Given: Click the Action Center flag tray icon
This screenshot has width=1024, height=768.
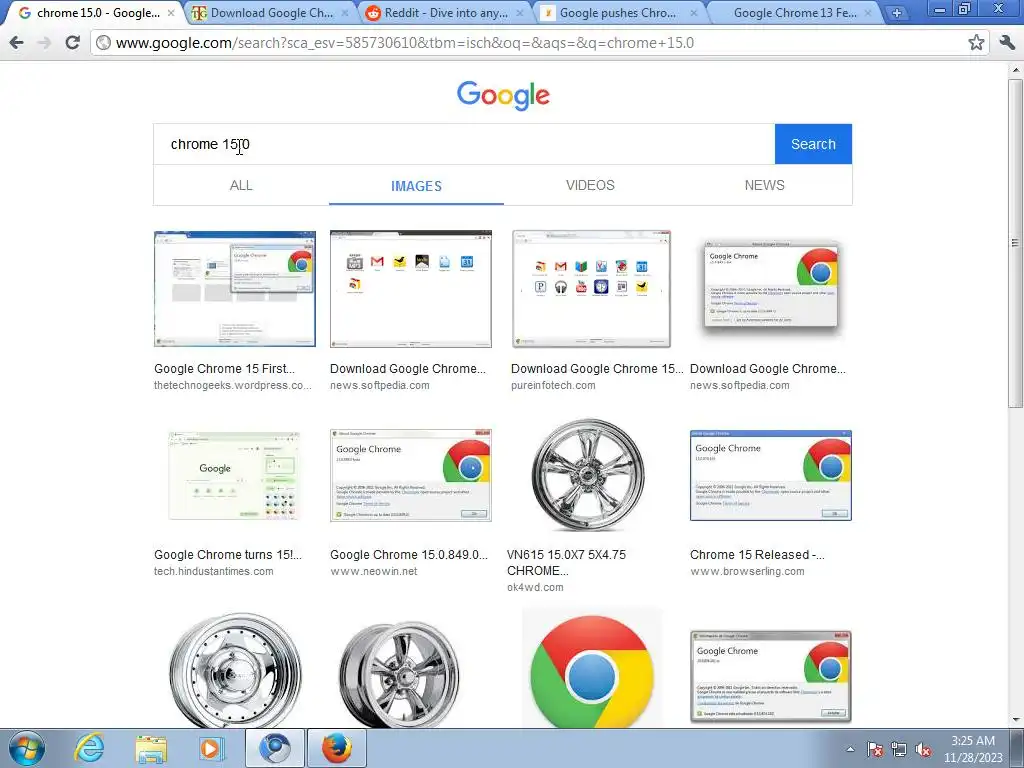Looking at the screenshot, I should click(875, 750).
